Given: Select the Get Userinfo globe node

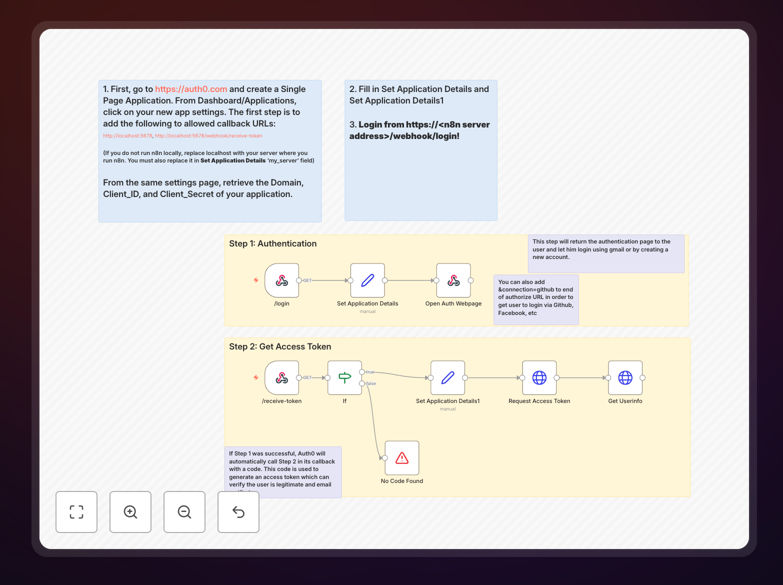Looking at the screenshot, I should (625, 378).
